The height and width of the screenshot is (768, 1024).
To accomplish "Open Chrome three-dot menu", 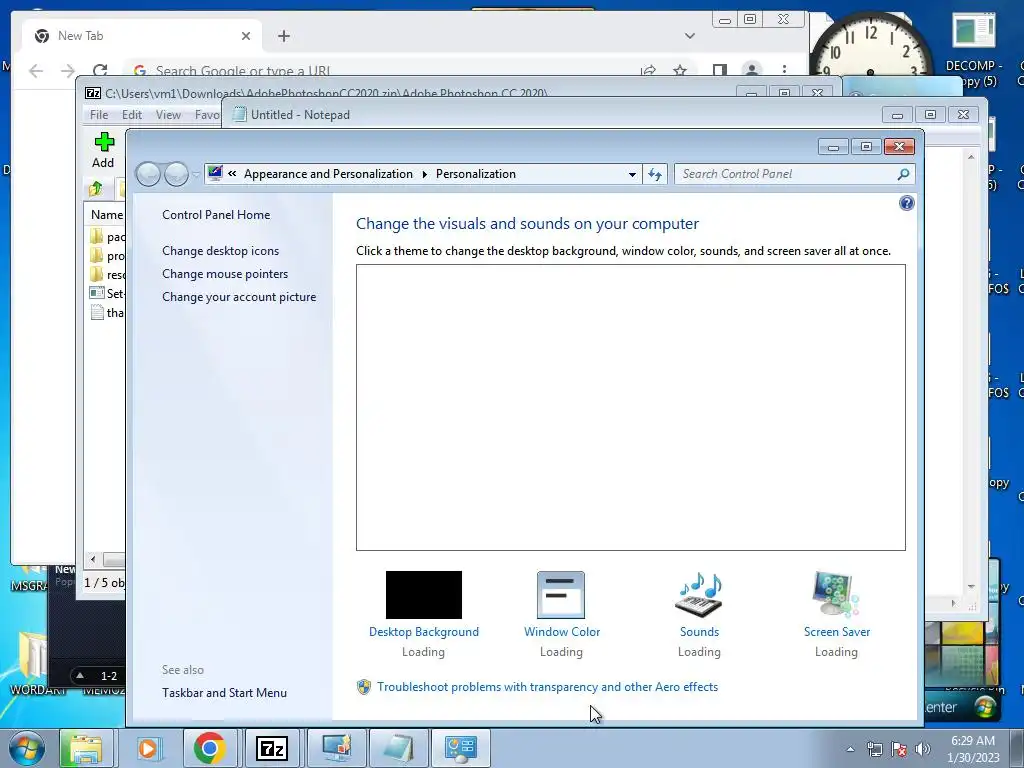I will (784, 70).
